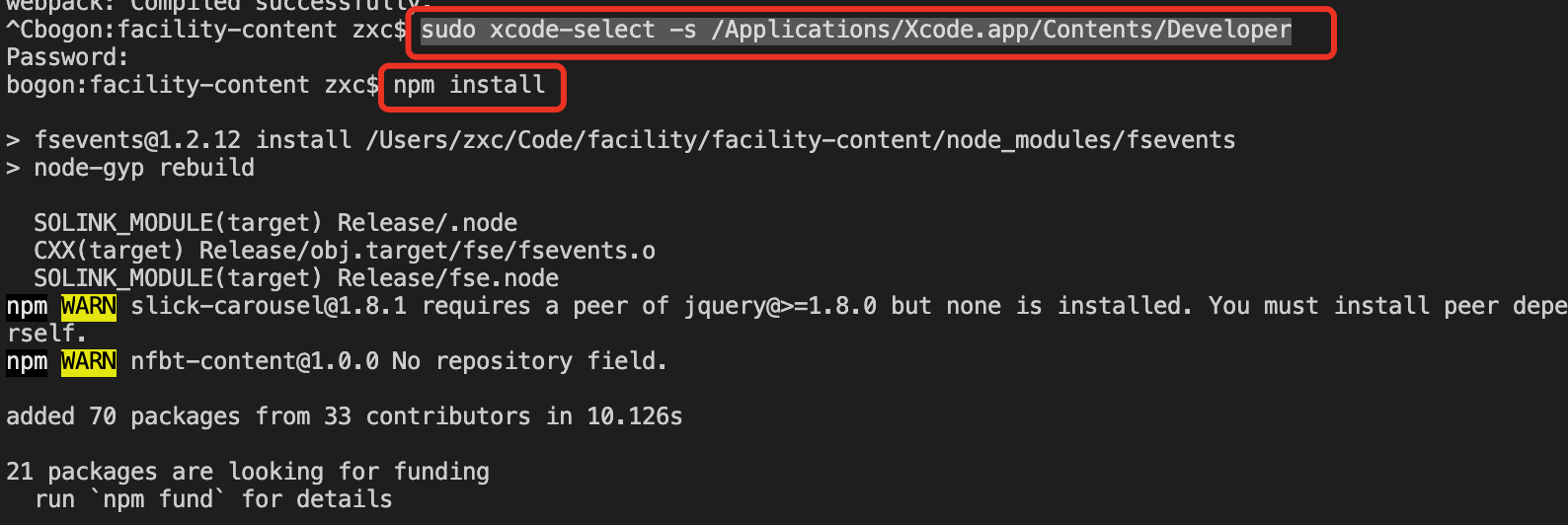Click the first black npm label
This screenshot has height=525, width=1568.
click(x=27, y=307)
